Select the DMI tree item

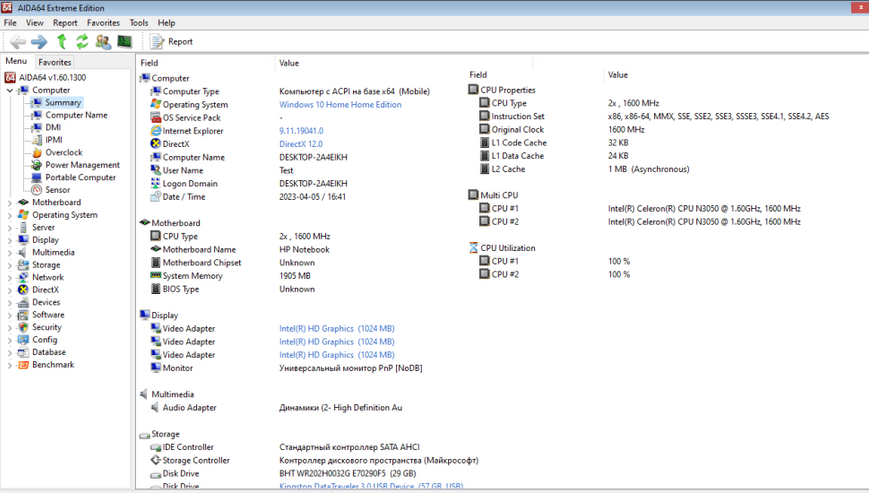pos(53,127)
